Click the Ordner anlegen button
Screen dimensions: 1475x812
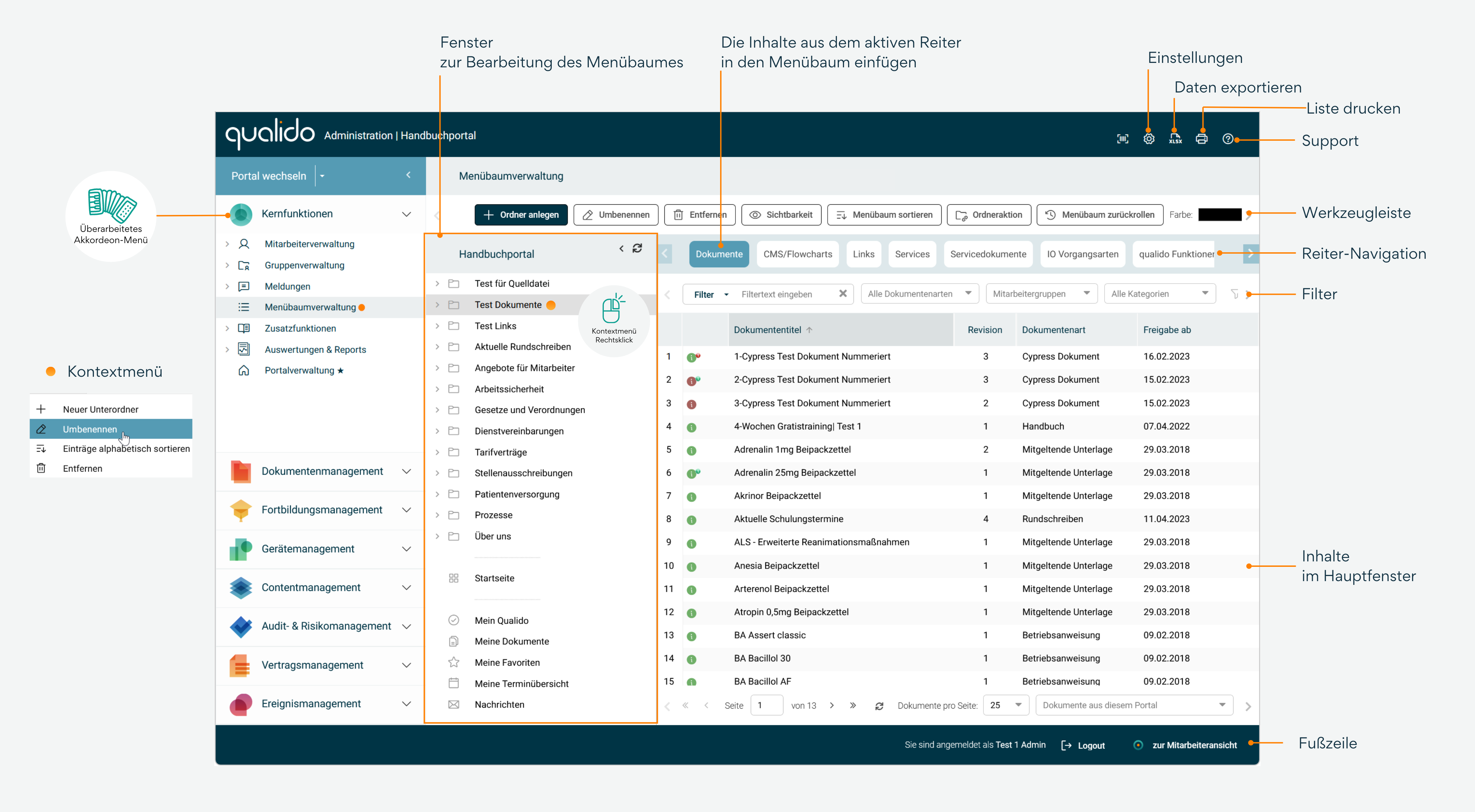520,215
